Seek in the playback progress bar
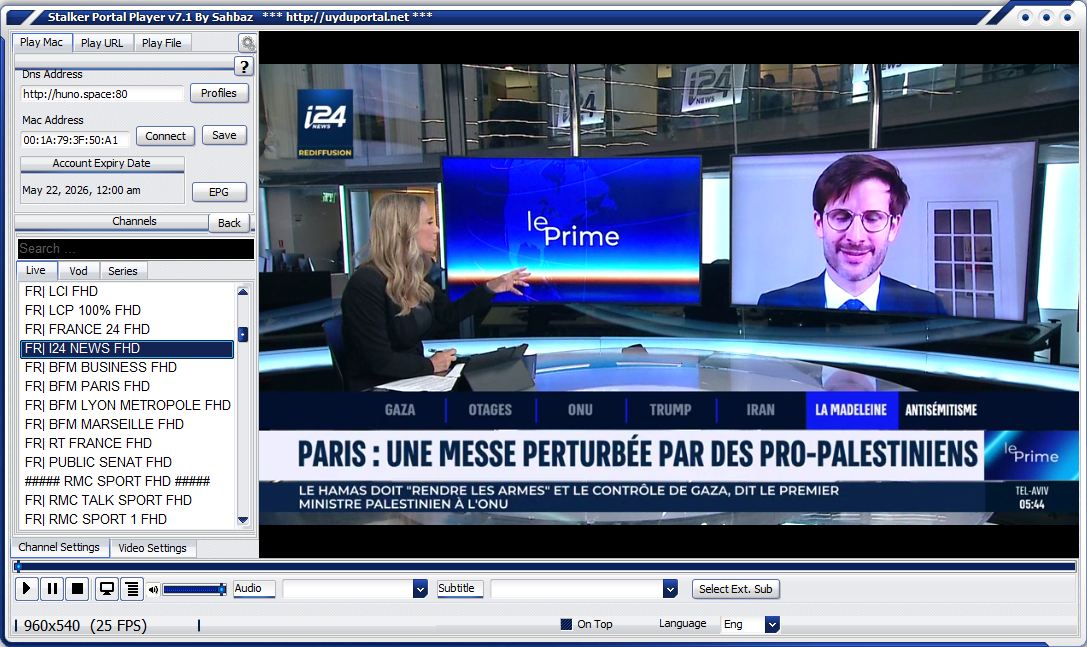This screenshot has width=1087, height=647. [545, 567]
